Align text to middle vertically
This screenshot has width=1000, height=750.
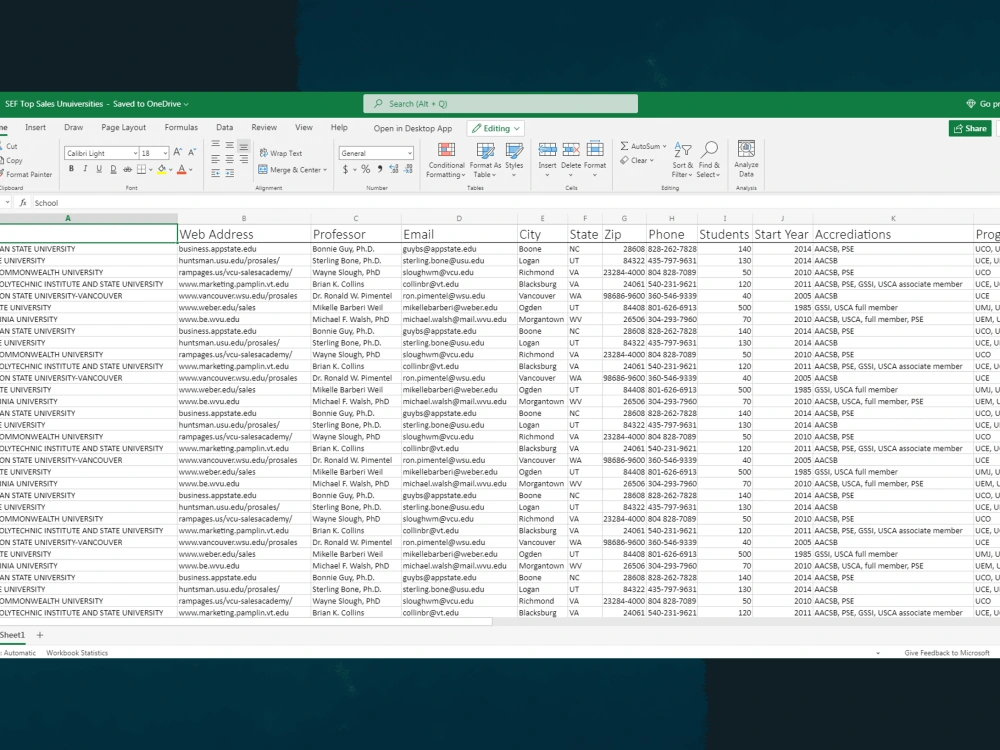pos(230,145)
